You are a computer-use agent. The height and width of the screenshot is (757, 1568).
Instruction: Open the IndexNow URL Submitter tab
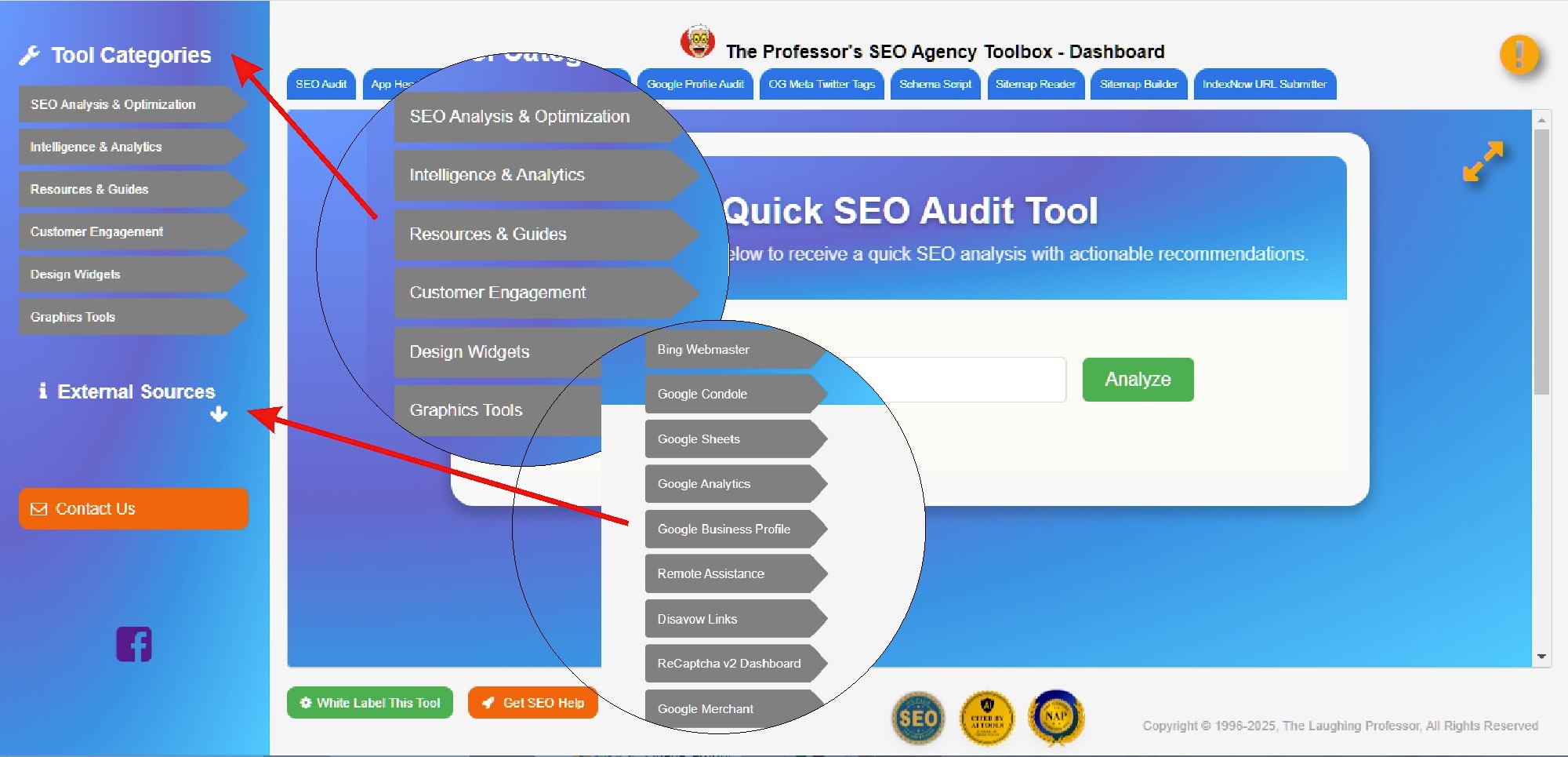tap(1265, 84)
